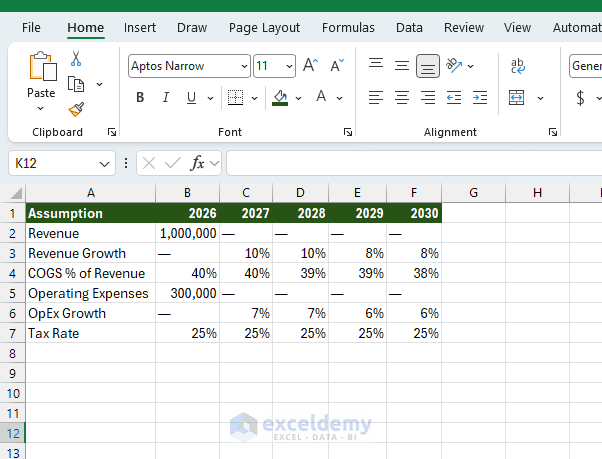Select cell with 1,000,000 revenue
The width and height of the screenshot is (602, 459).
187,233
